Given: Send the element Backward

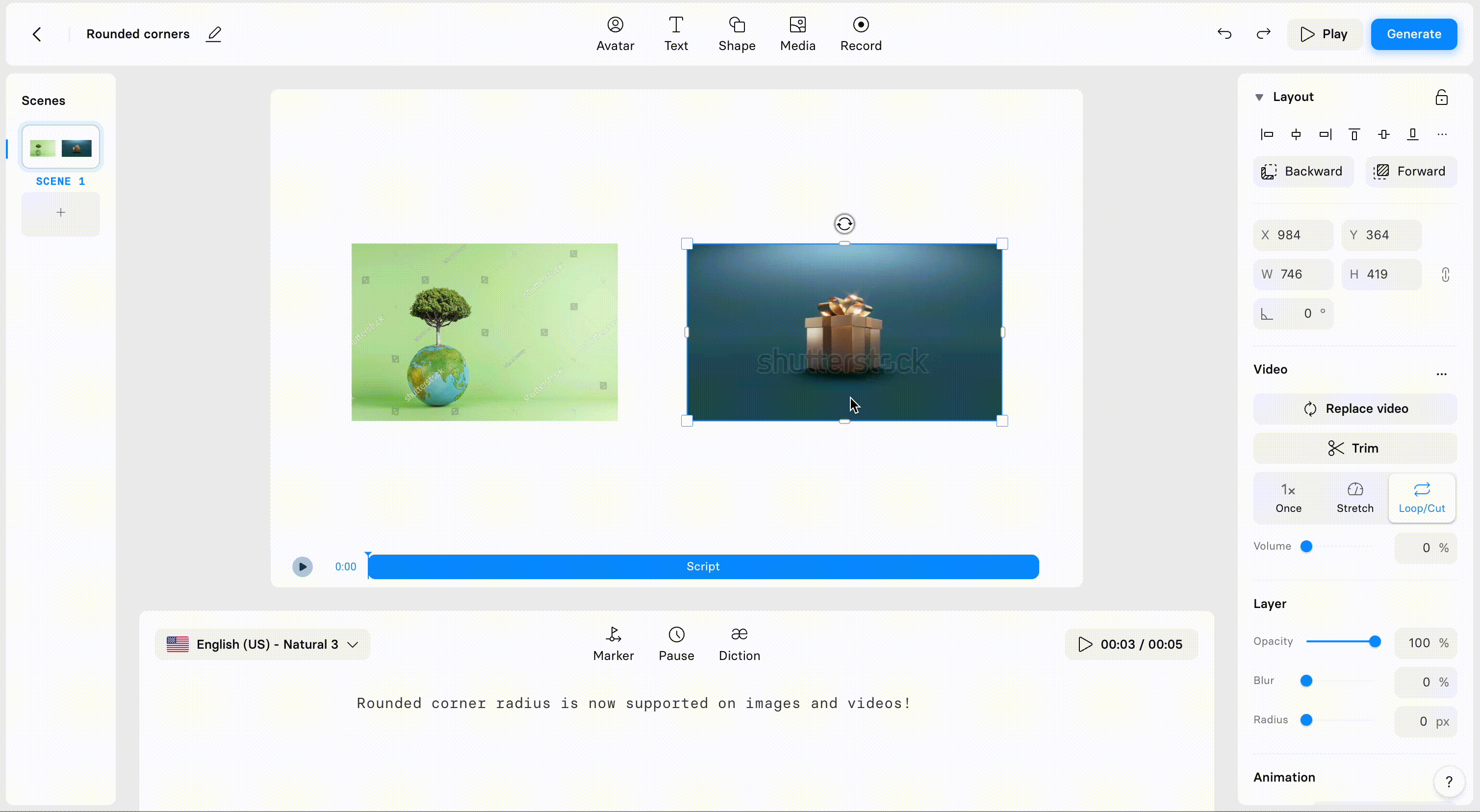Looking at the screenshot, I should [1302, 171].
